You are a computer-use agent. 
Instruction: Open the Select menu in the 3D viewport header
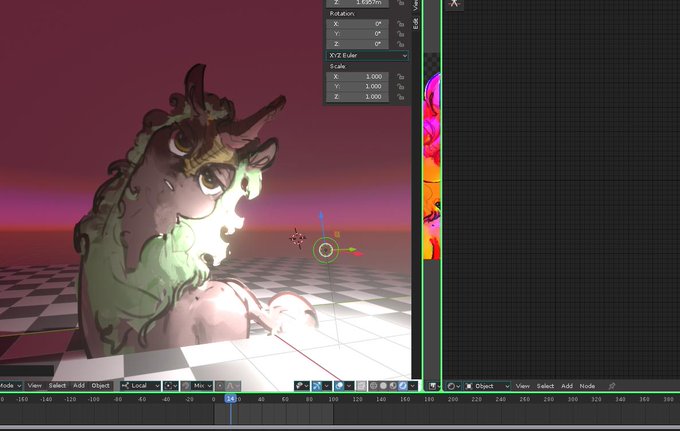click(x=57, y=385)
